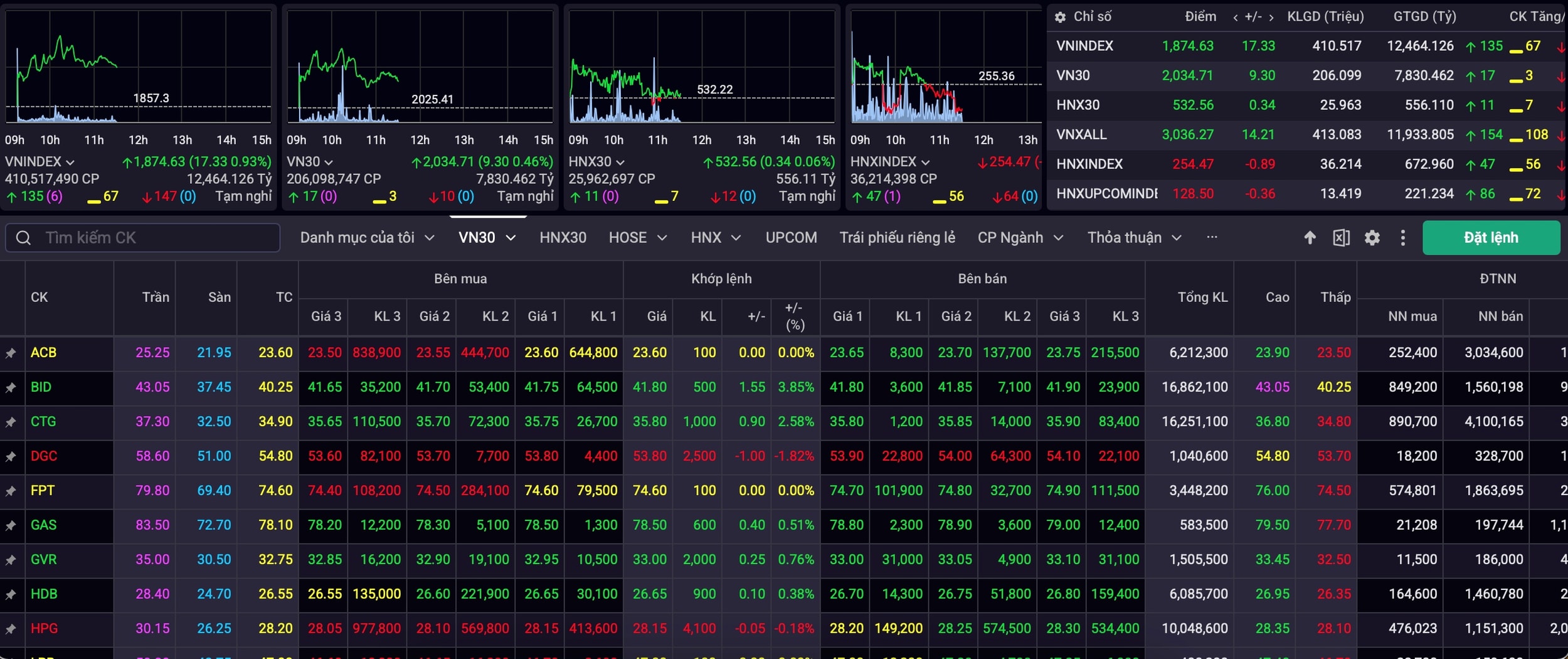
Task: Open the HNX30 intraday chart
Action: point(702,67)
